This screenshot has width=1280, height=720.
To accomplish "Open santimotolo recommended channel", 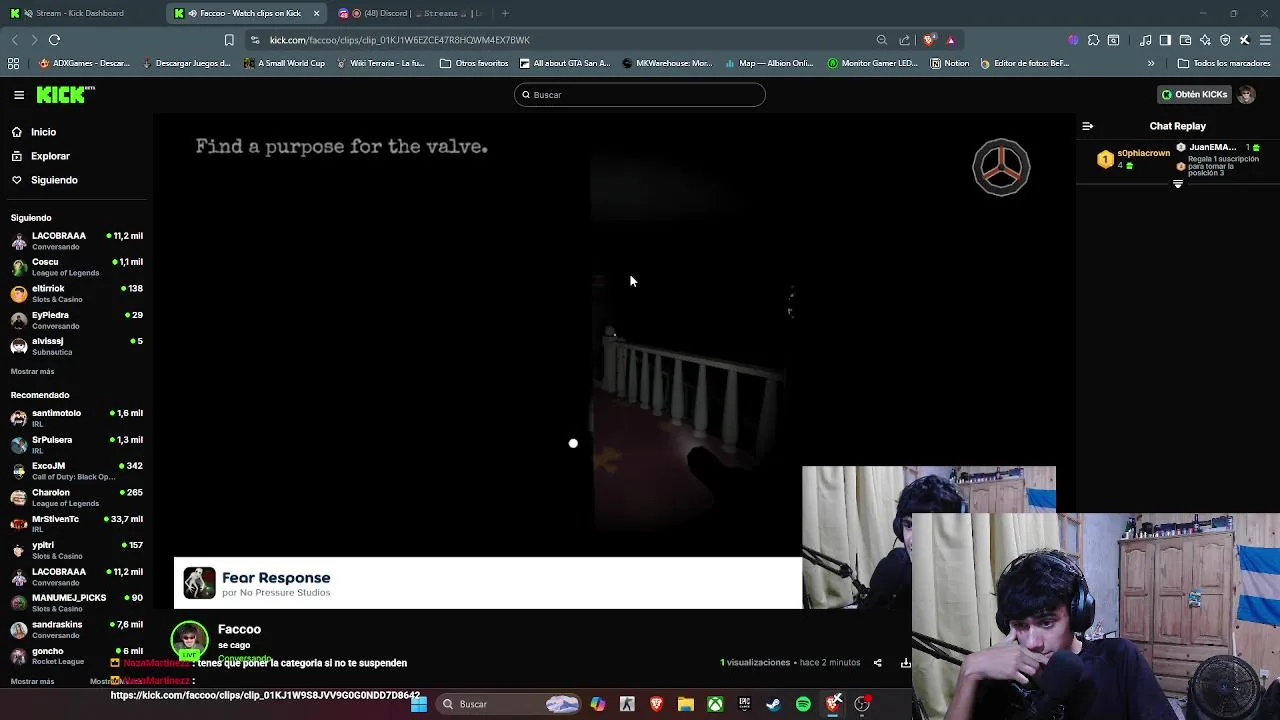I will coord(77,418).
